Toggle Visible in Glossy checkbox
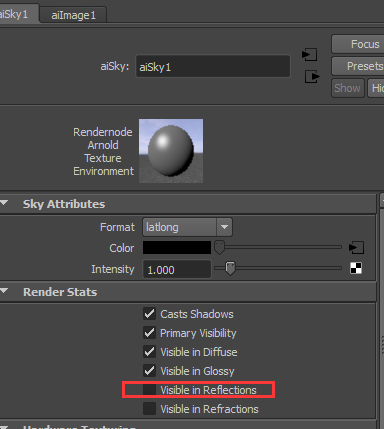 [149, 371]
